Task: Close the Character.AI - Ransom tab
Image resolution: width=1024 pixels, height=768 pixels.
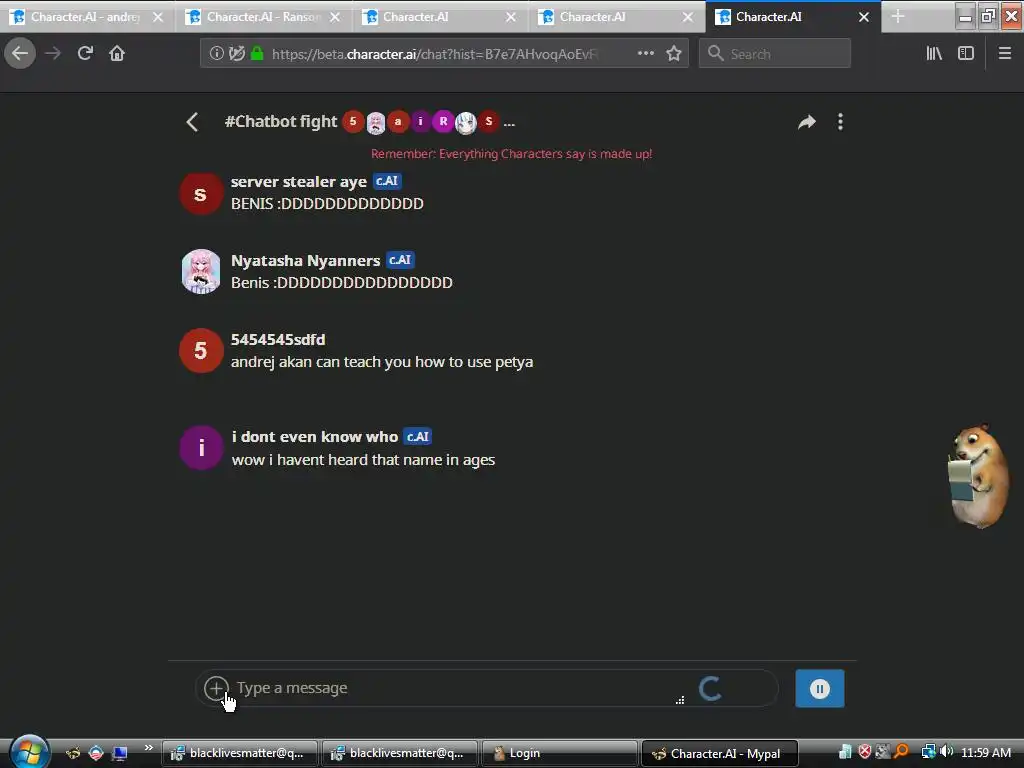Action: click(x=335, y=17)
